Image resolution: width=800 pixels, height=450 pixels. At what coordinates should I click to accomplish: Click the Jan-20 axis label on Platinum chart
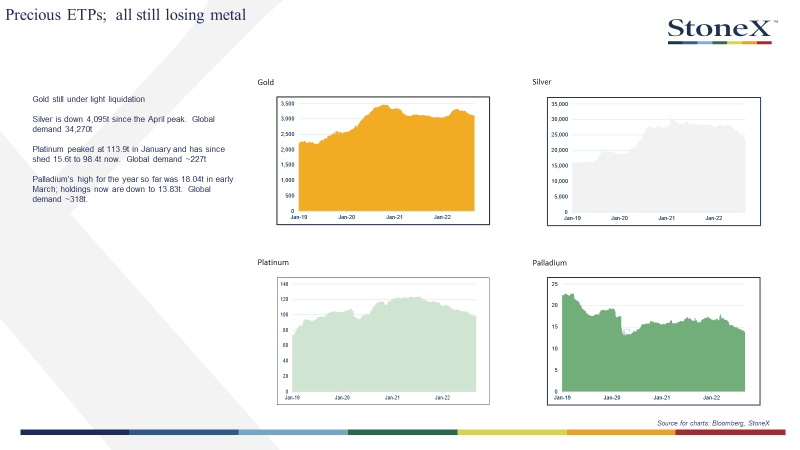click(342, 398)
